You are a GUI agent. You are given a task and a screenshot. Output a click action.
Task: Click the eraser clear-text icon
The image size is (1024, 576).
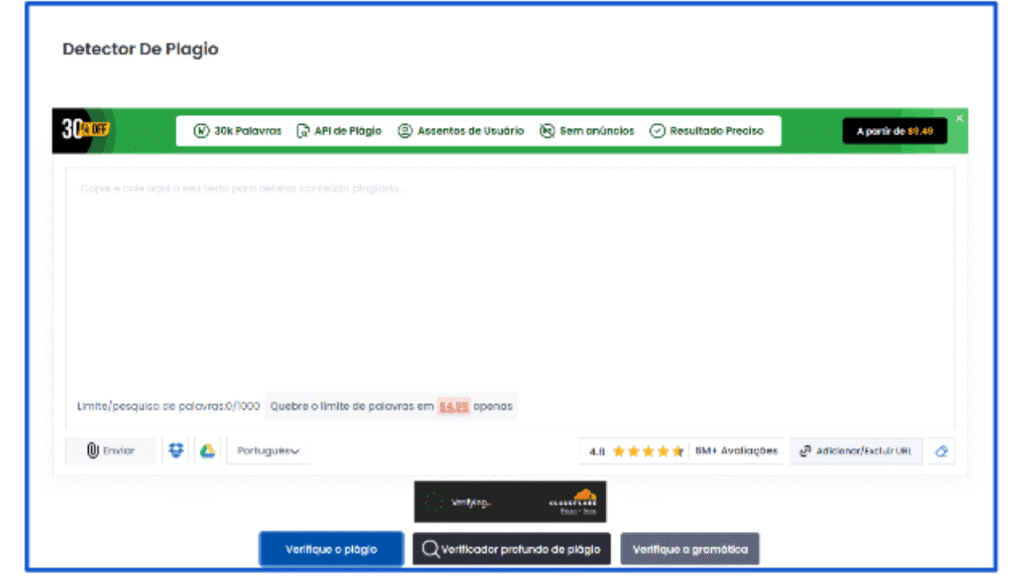[x=941, y=451]
